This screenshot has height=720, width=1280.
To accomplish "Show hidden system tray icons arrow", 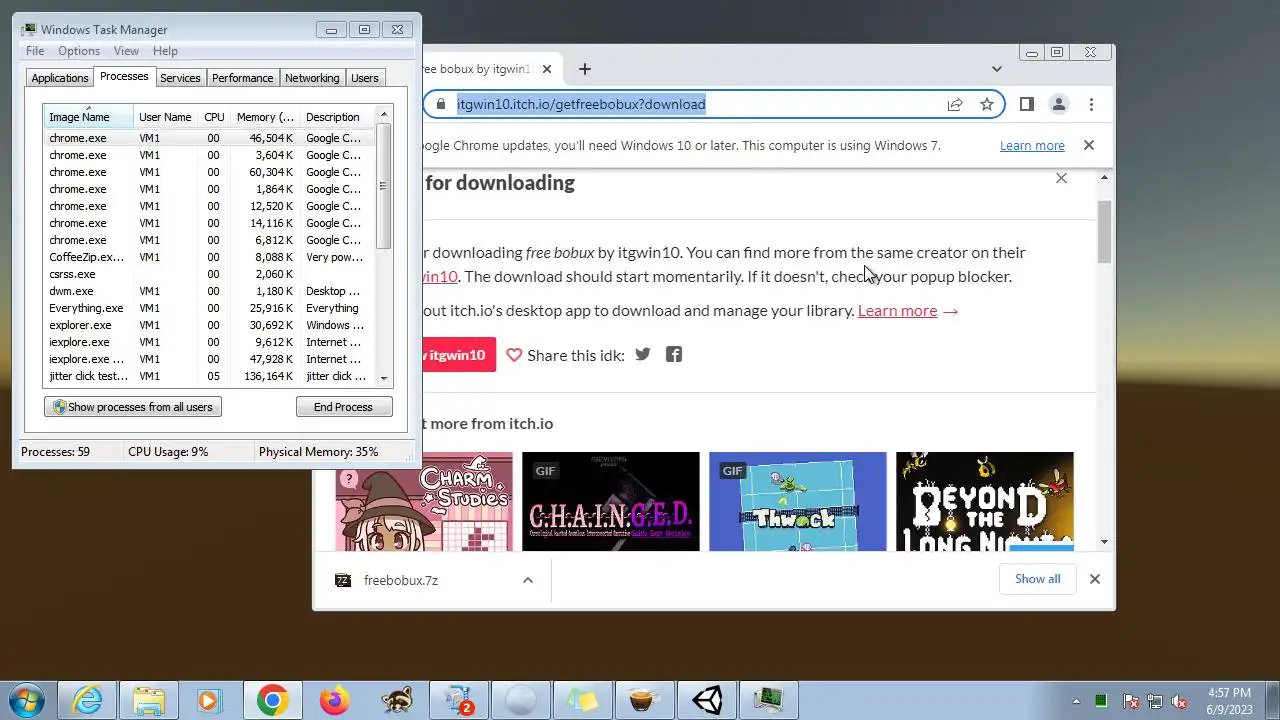I will tap(1076, 701).
